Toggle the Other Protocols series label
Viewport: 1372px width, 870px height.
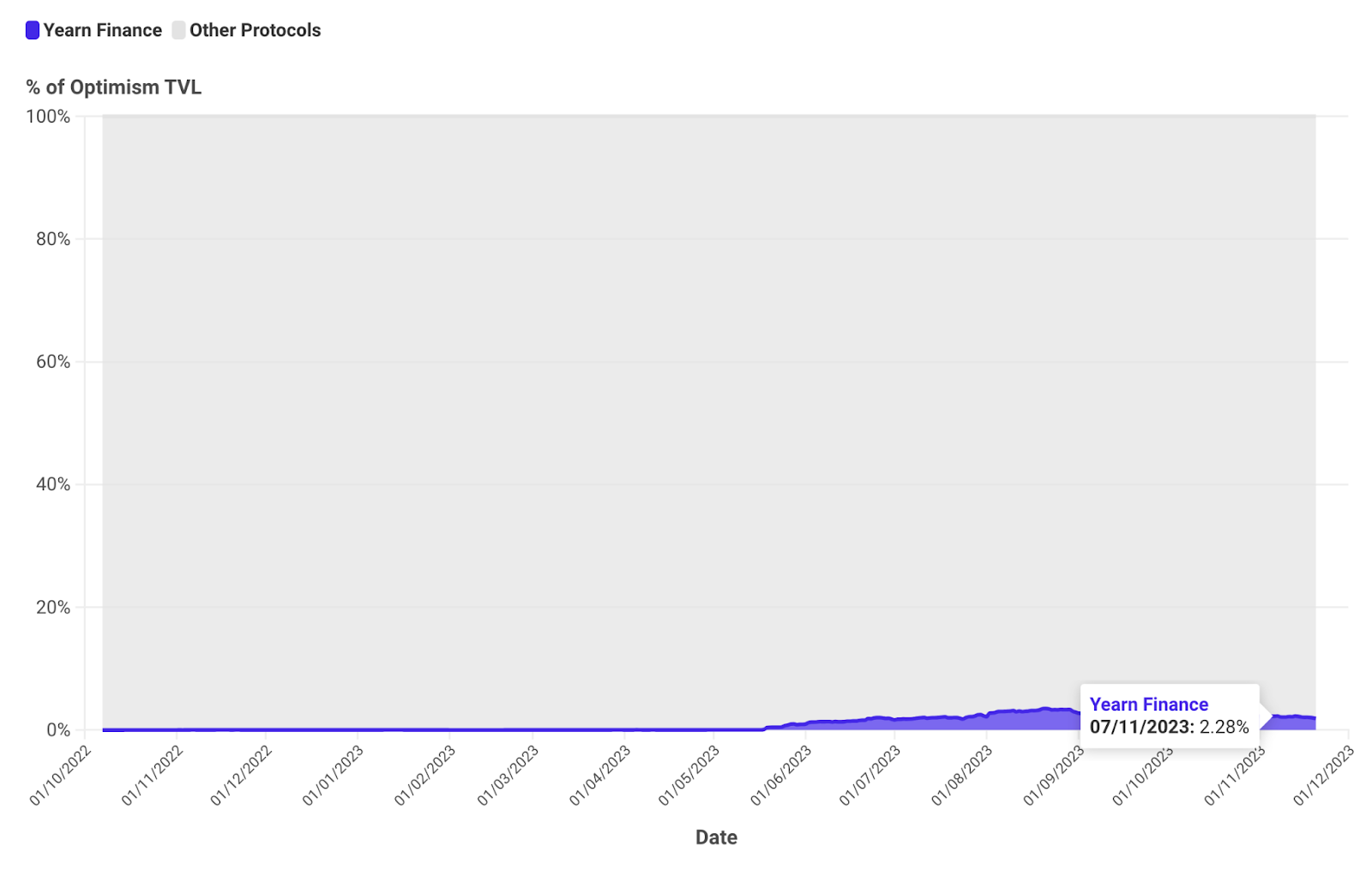[255, 30]
